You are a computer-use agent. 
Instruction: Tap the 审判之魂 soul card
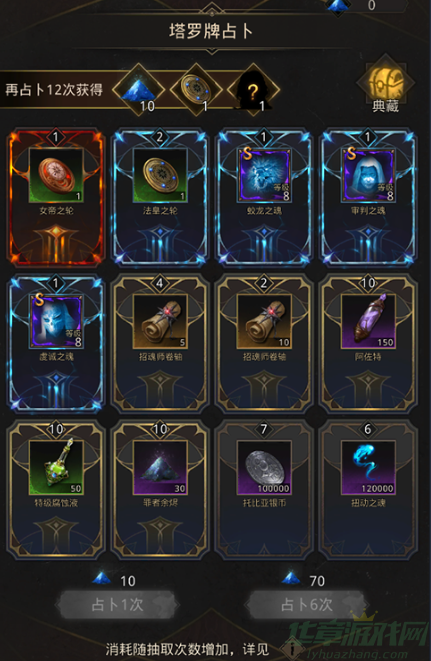click(x=368, y=198)
